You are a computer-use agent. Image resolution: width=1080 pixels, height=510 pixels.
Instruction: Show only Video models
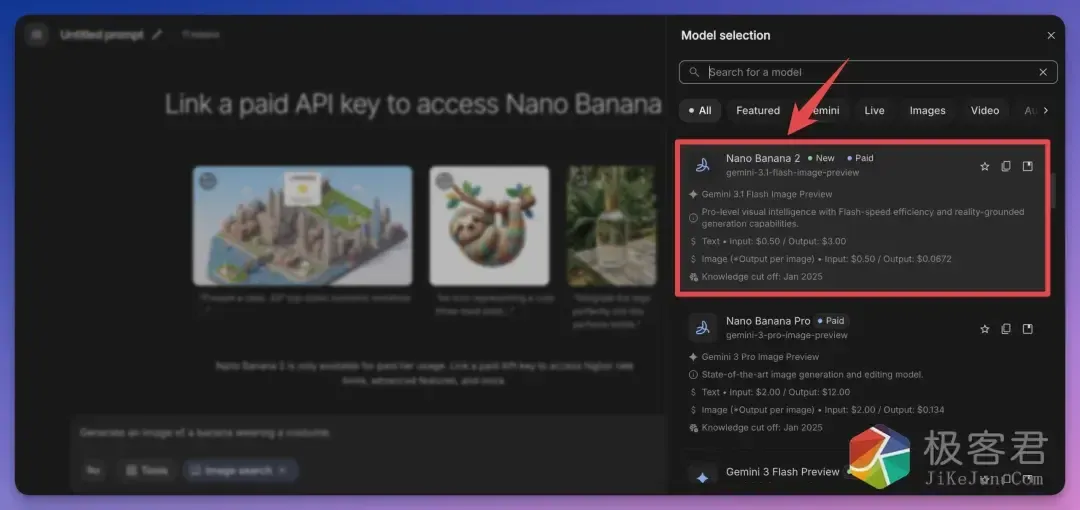click(985, 111)
